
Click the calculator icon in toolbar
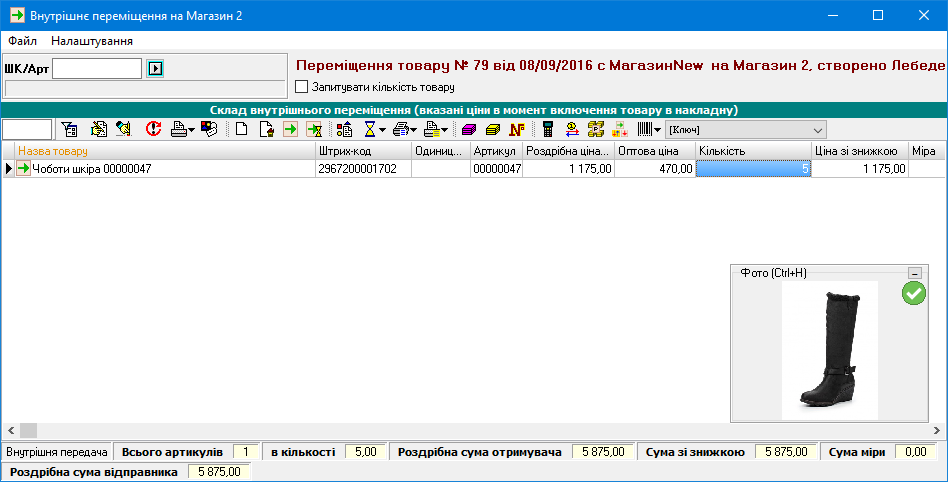click(548, 129)
